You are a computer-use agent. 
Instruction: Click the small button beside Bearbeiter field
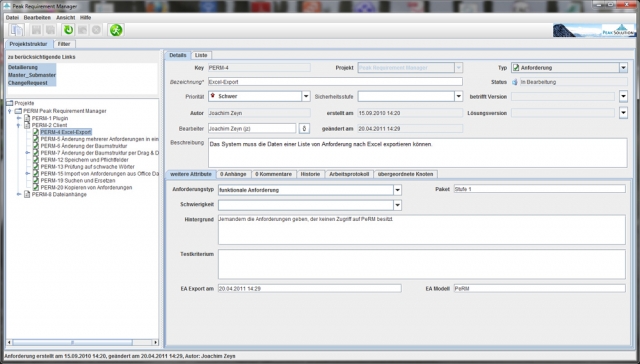point(304,129)
